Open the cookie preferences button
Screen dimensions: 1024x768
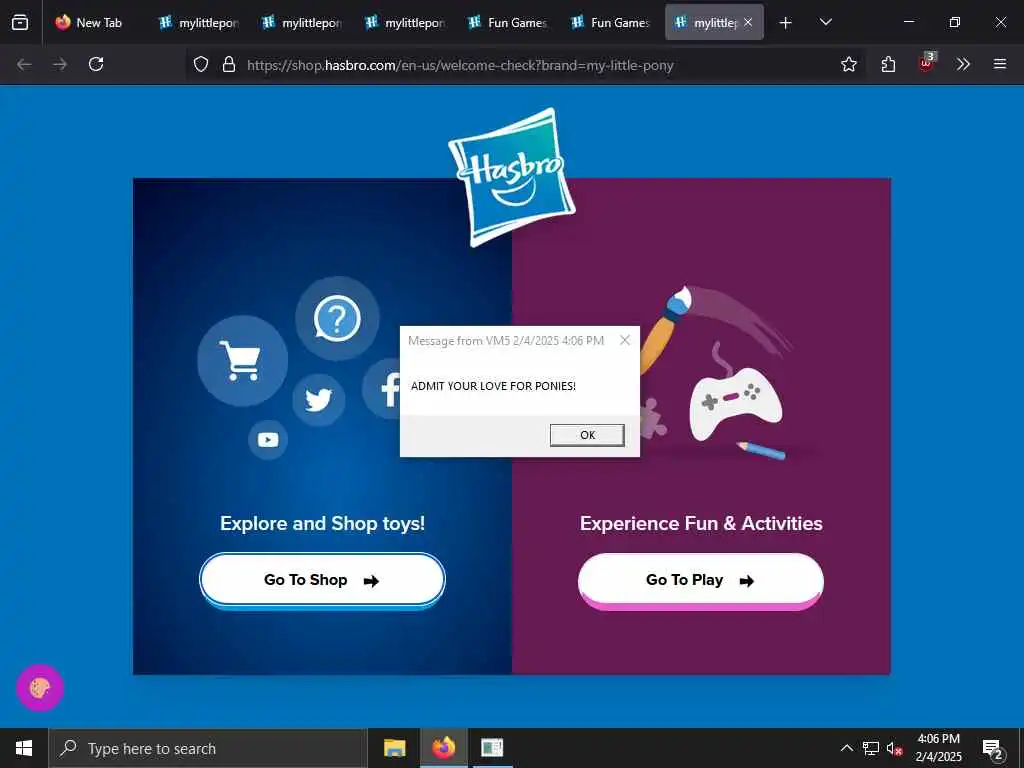coord(40,688)
